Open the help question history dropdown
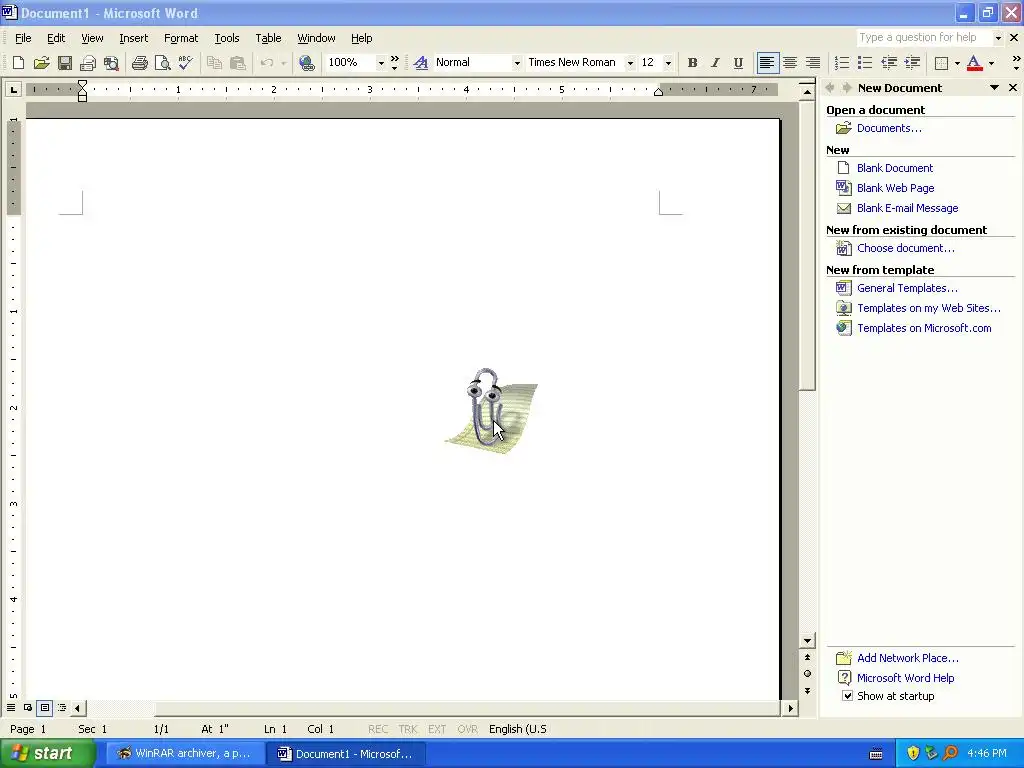1024x768 pixels. click(x=998, y=38)
